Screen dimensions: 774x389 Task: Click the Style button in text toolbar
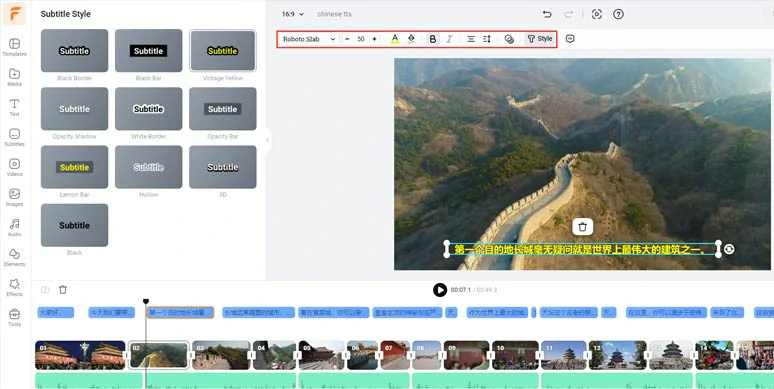pos(540,39)
